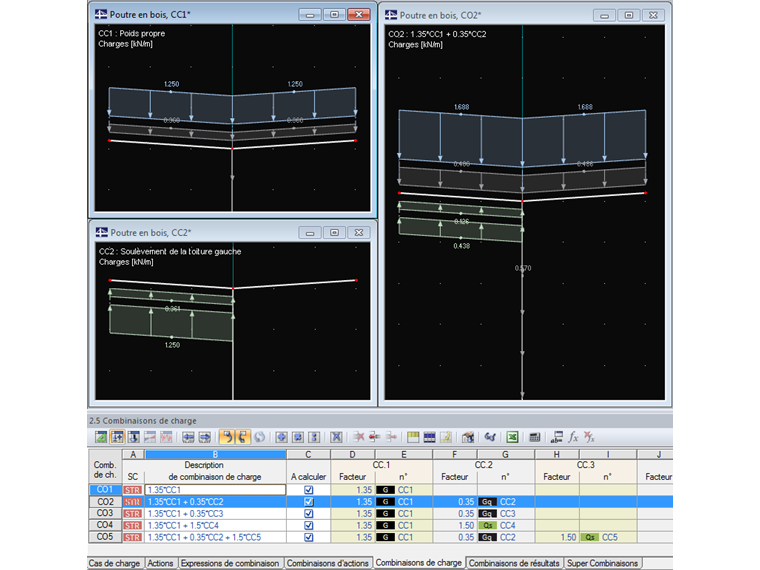Image resolution: width=760 pixels, height=570 pixels.
Task: Click the blue square icon with asterisk
Action: (x=298, y=437)
